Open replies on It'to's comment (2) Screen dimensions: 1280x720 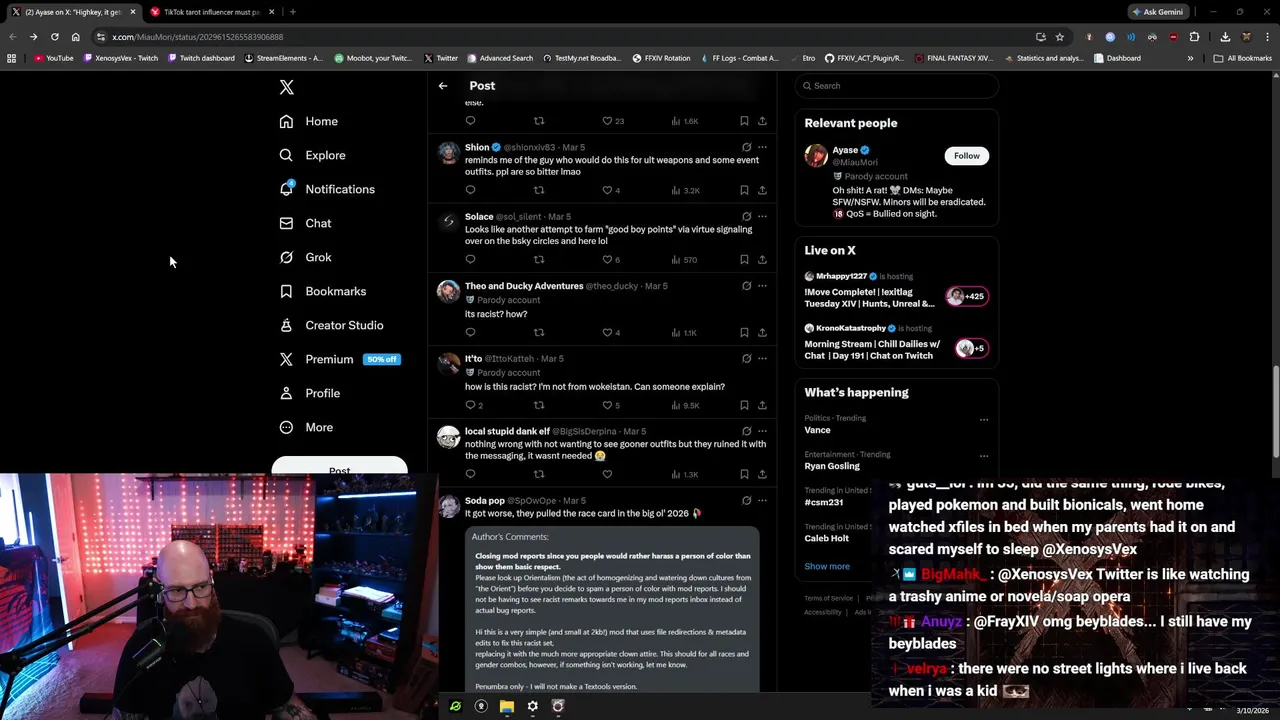click(x=474, y=405)
